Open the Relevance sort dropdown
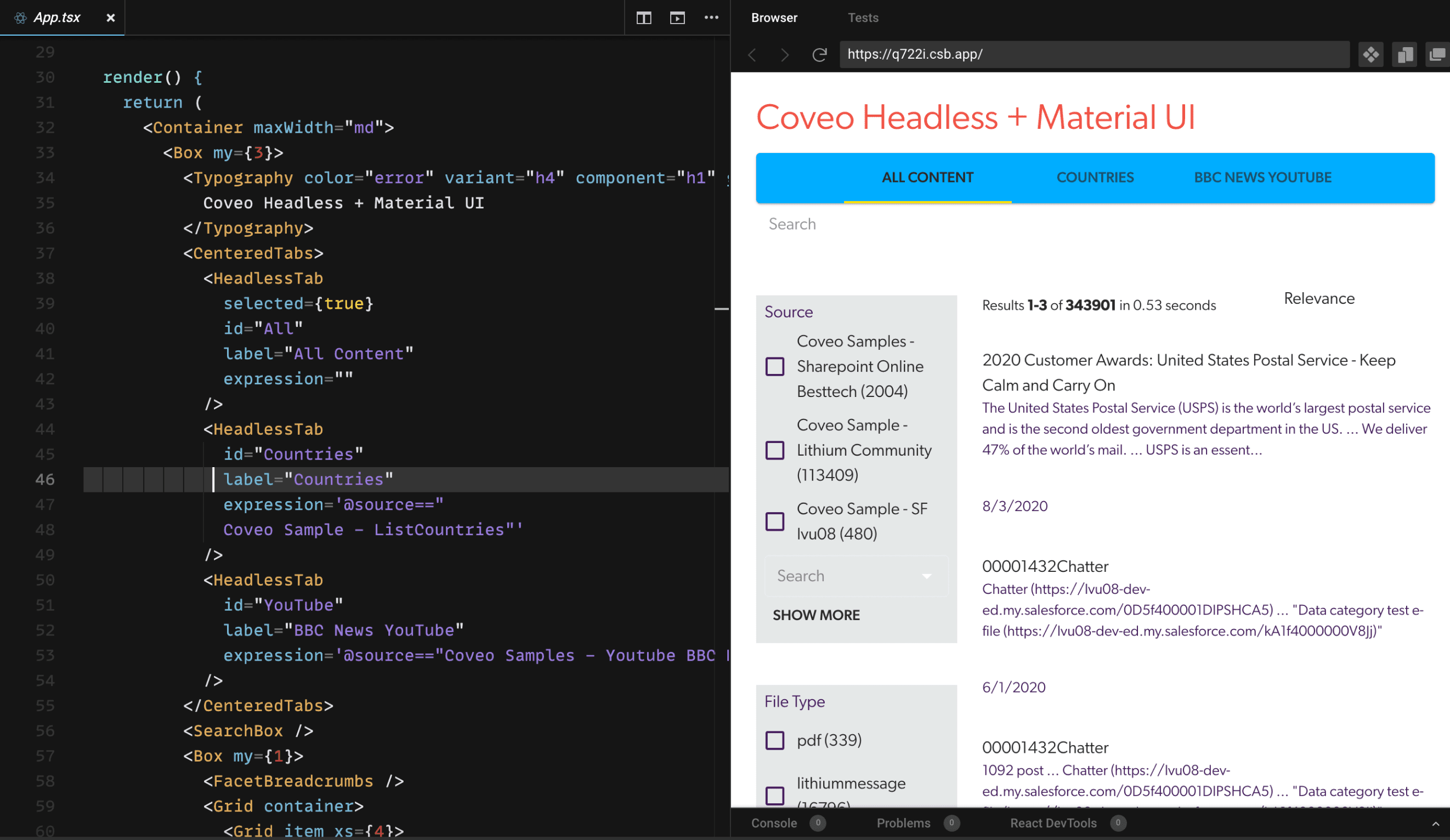Image resolution: width=1450 pixels, height=840 pixels. click(1319, 299)
